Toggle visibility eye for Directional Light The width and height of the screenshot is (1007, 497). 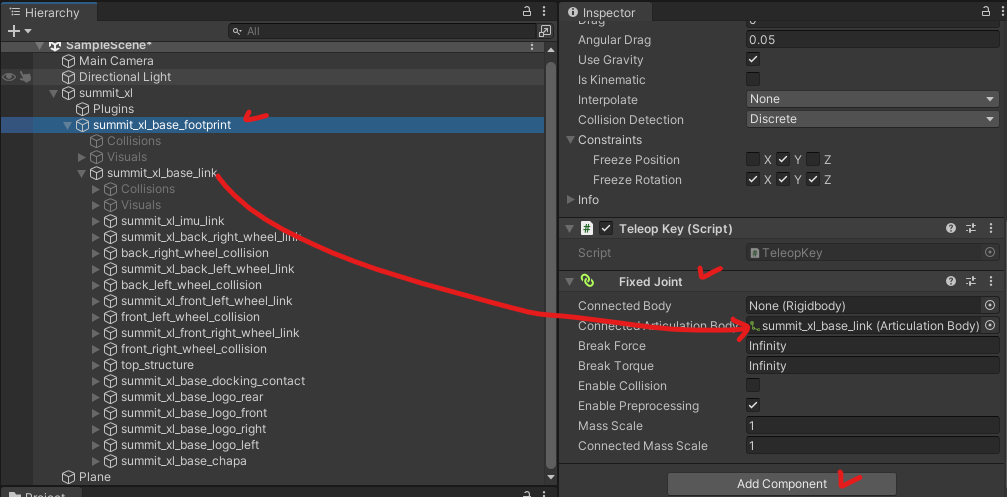point(9,77)
